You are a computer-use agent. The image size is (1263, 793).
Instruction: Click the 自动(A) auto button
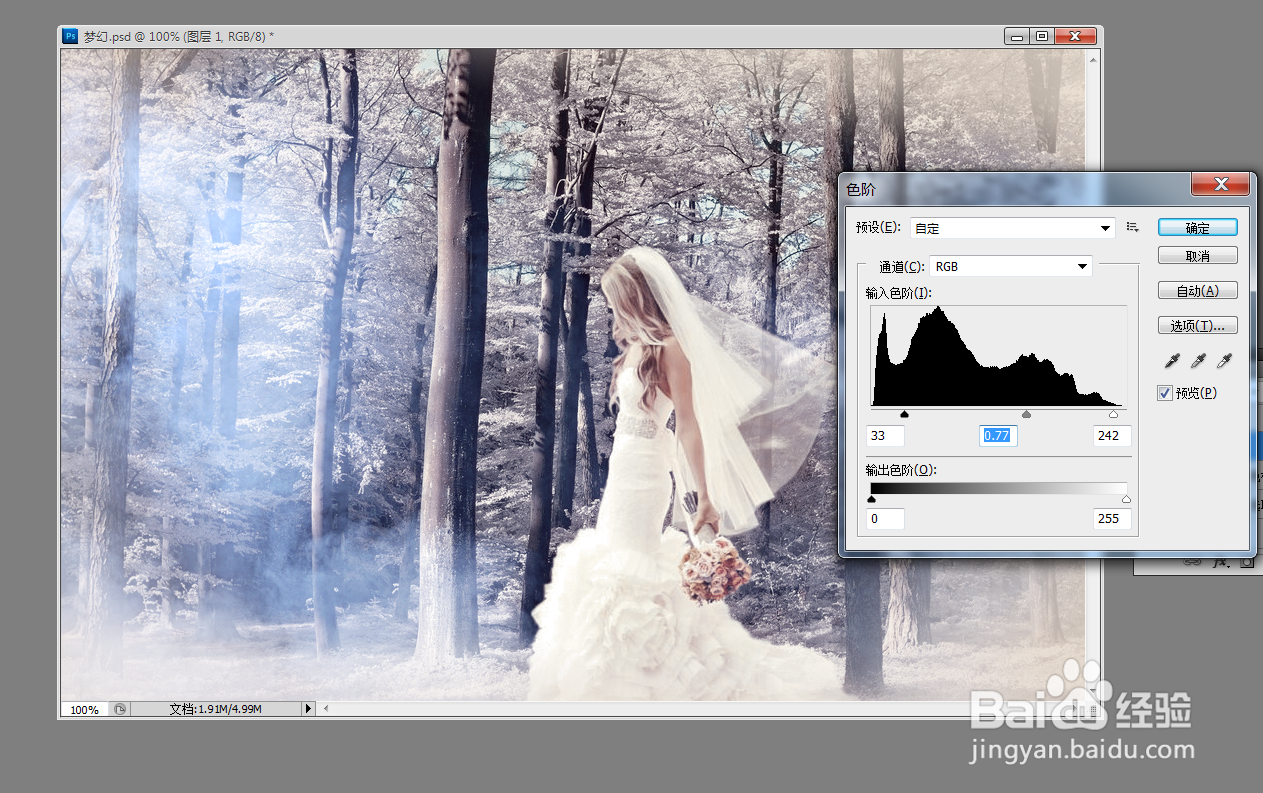point(1198,291)
